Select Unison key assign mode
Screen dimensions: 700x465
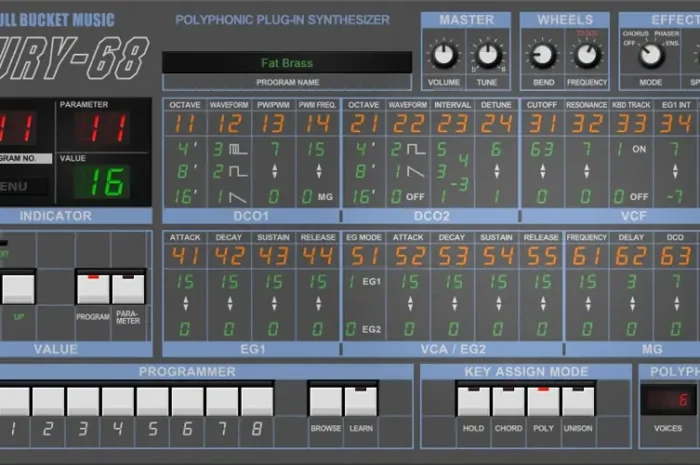(x=578, y=401)
